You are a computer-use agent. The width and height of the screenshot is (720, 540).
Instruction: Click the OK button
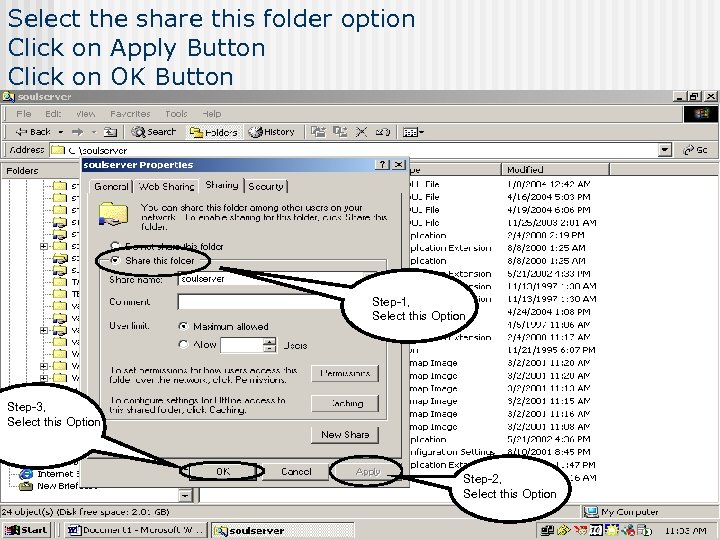223,472
